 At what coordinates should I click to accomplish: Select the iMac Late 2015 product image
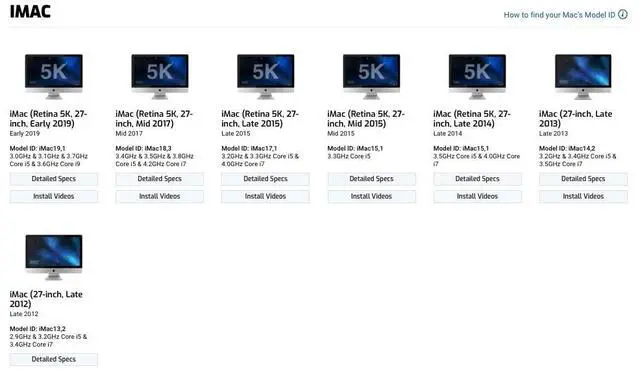[x=266, y=76]
